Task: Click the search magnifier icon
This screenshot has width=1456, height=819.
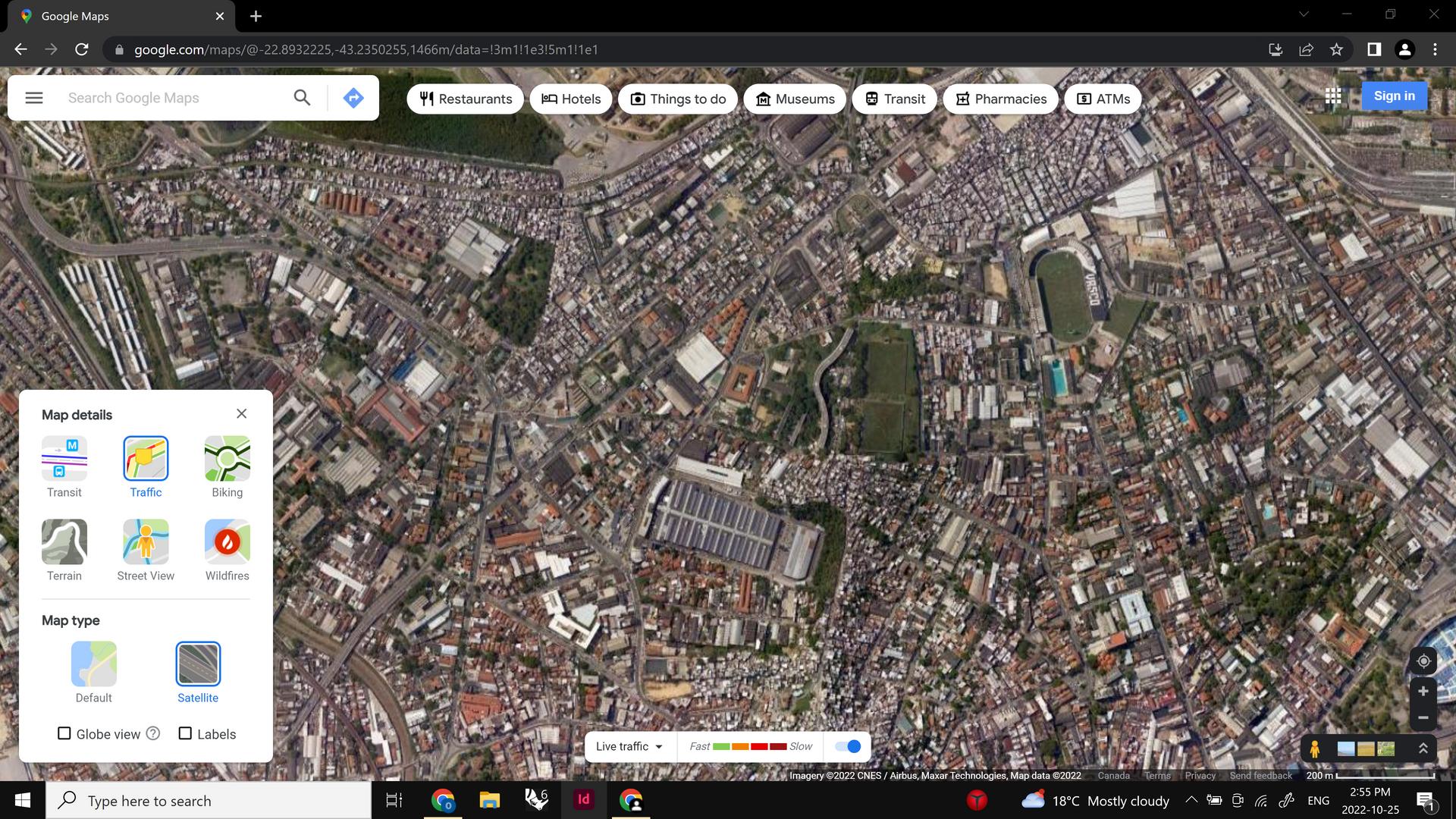Action: [x=302, y=98]
